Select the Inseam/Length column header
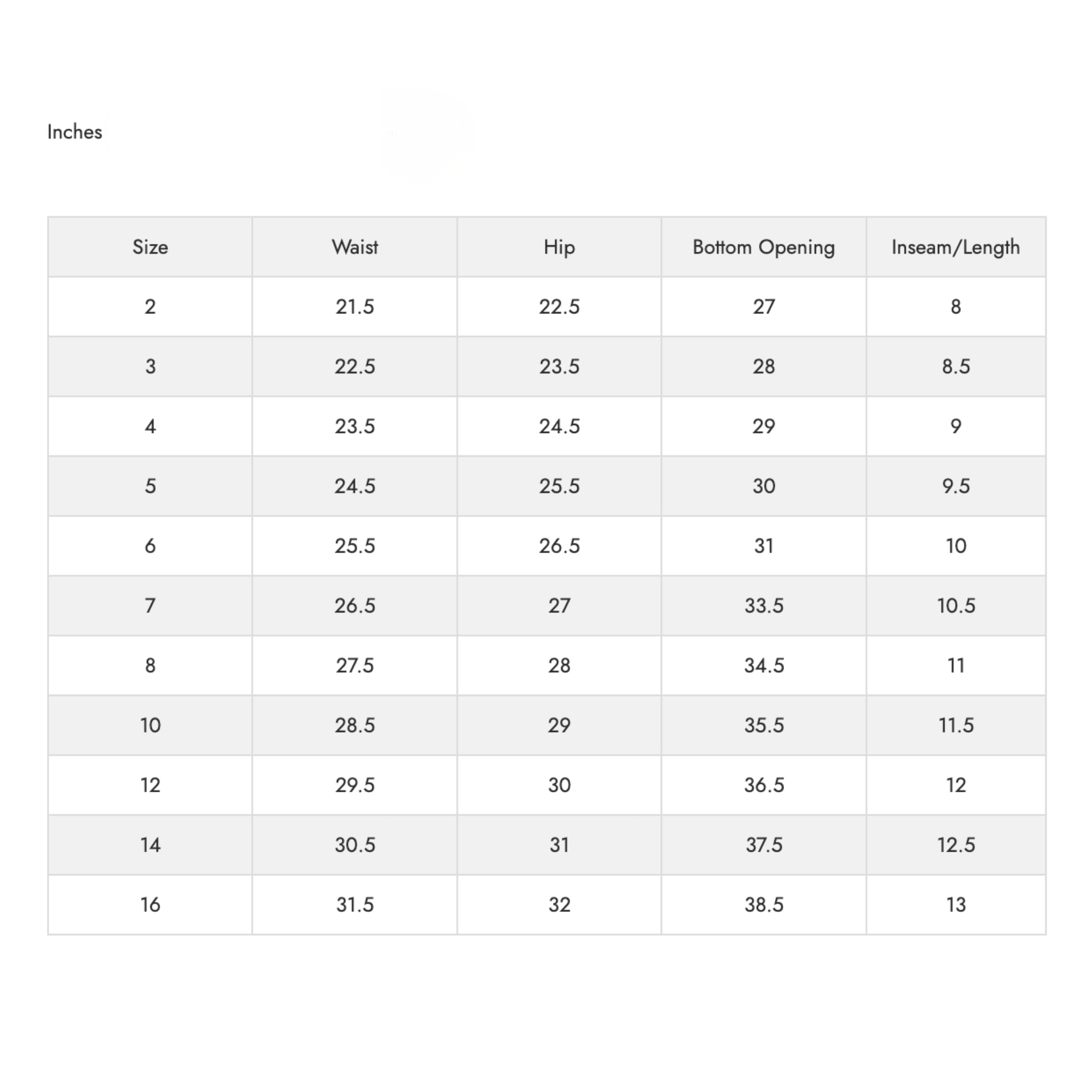1092x1092 pixels. click(956, 247)
